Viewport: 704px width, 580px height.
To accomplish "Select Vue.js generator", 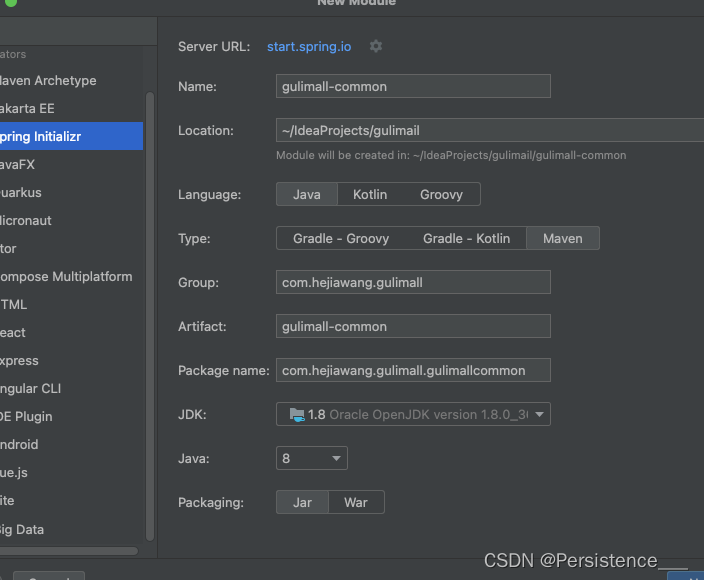I will (x=71, y=472).
